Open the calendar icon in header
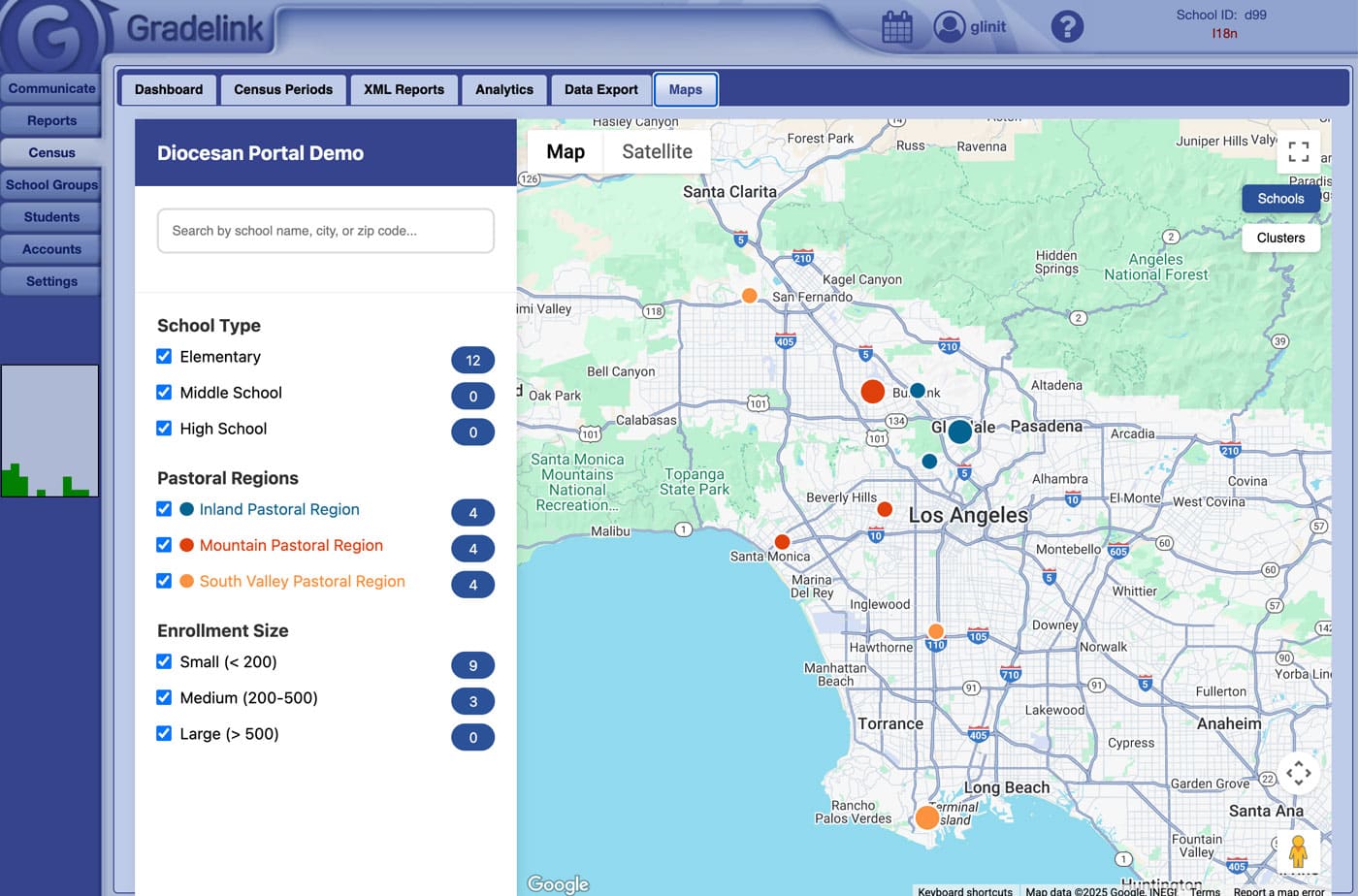The height and width of the screenshot is (896, 1358). [897, 27]
